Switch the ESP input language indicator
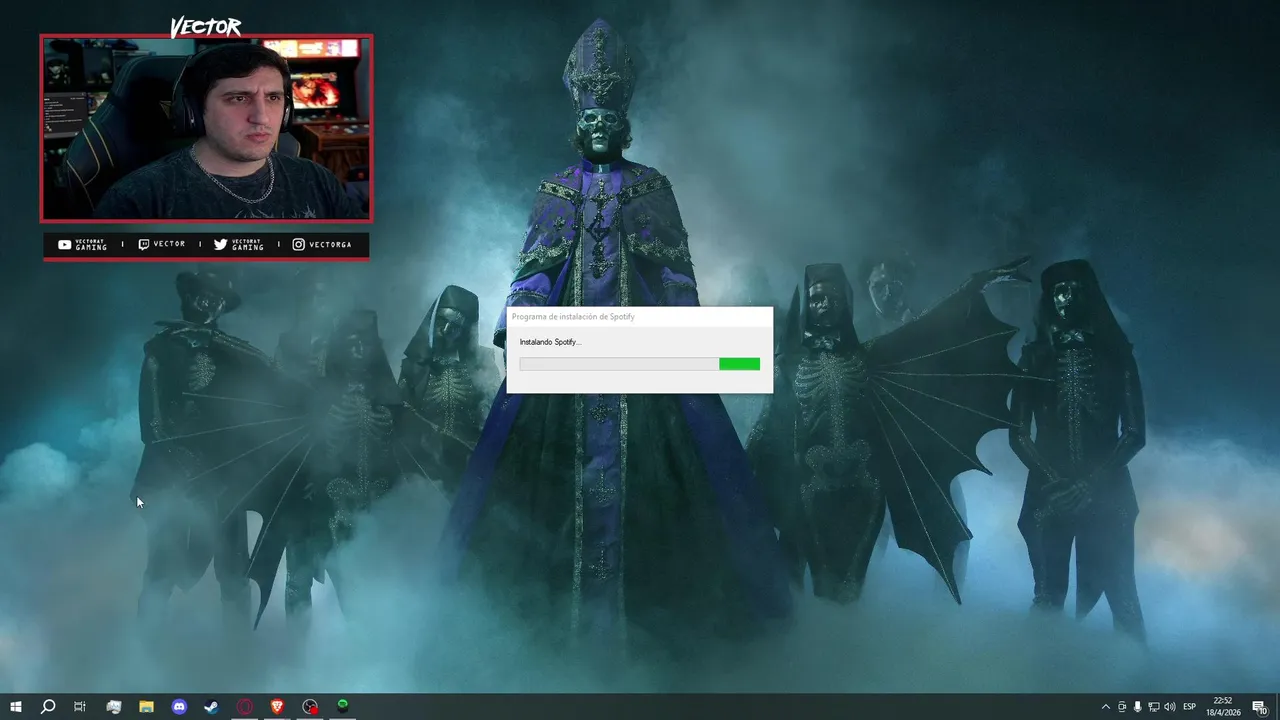The height and width of the screenshot is (720, 1280). tap(1190, 707)
